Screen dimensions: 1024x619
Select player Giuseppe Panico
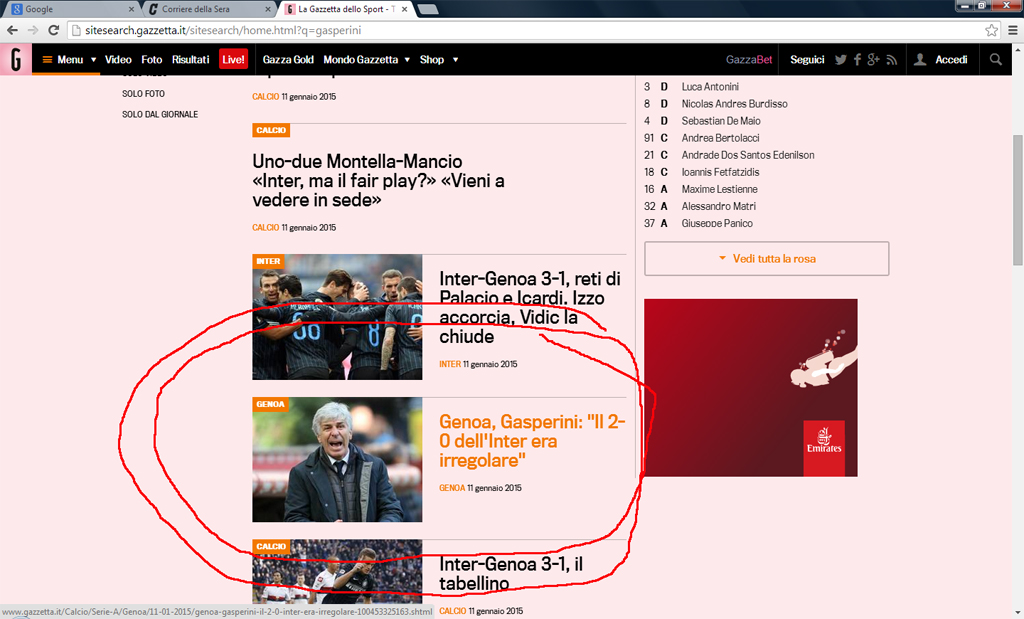pos(717,223)
